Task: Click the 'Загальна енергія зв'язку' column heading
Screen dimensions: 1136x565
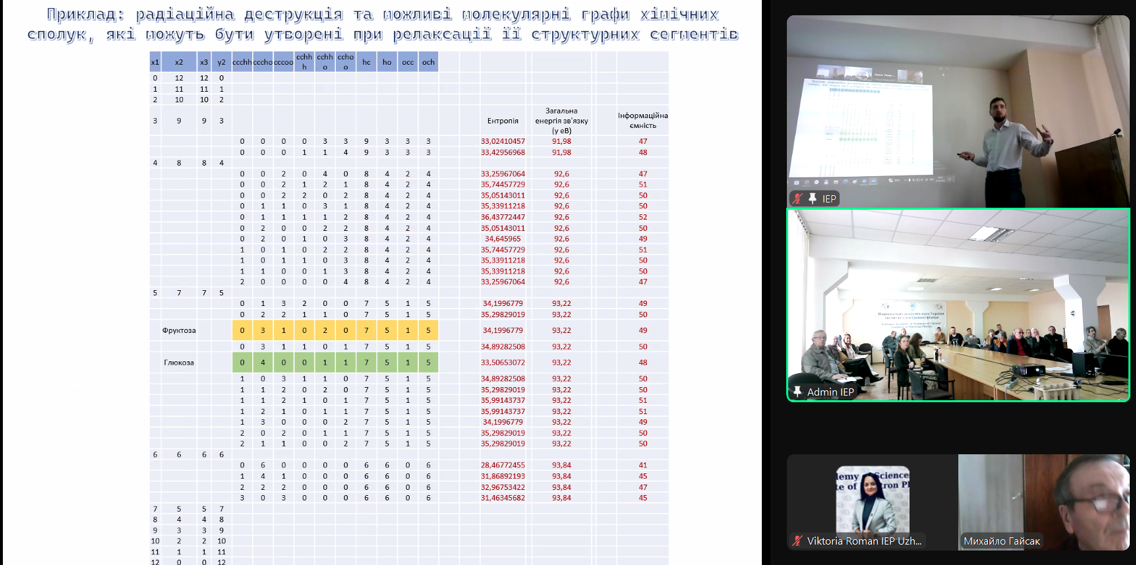Action: coord(561,120)
